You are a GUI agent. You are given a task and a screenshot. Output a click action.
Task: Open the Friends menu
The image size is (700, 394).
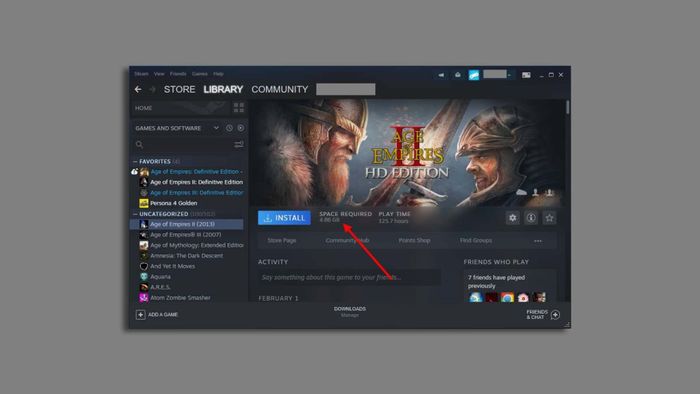pos(178,74)
